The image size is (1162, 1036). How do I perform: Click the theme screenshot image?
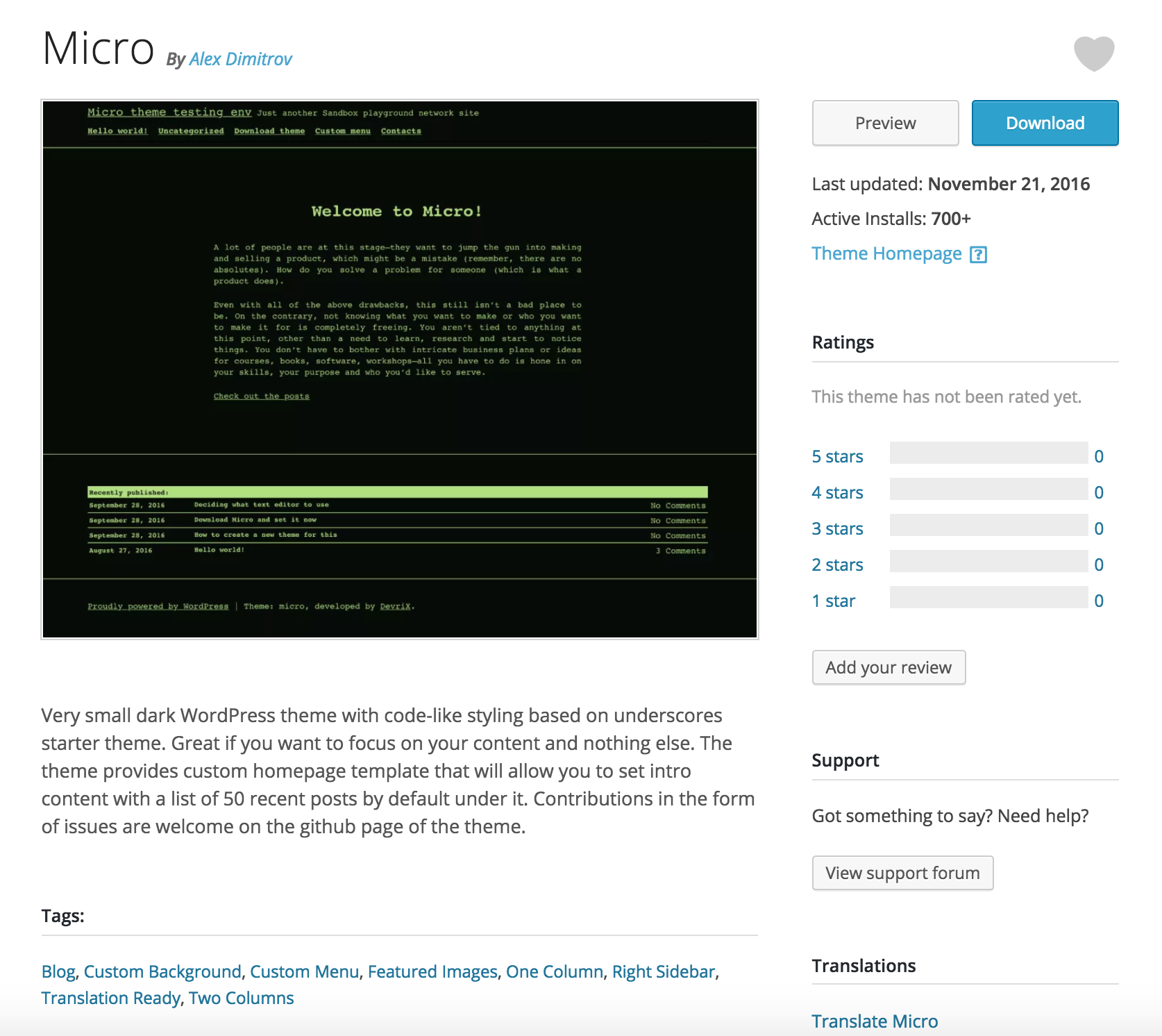tap(400, 369)
